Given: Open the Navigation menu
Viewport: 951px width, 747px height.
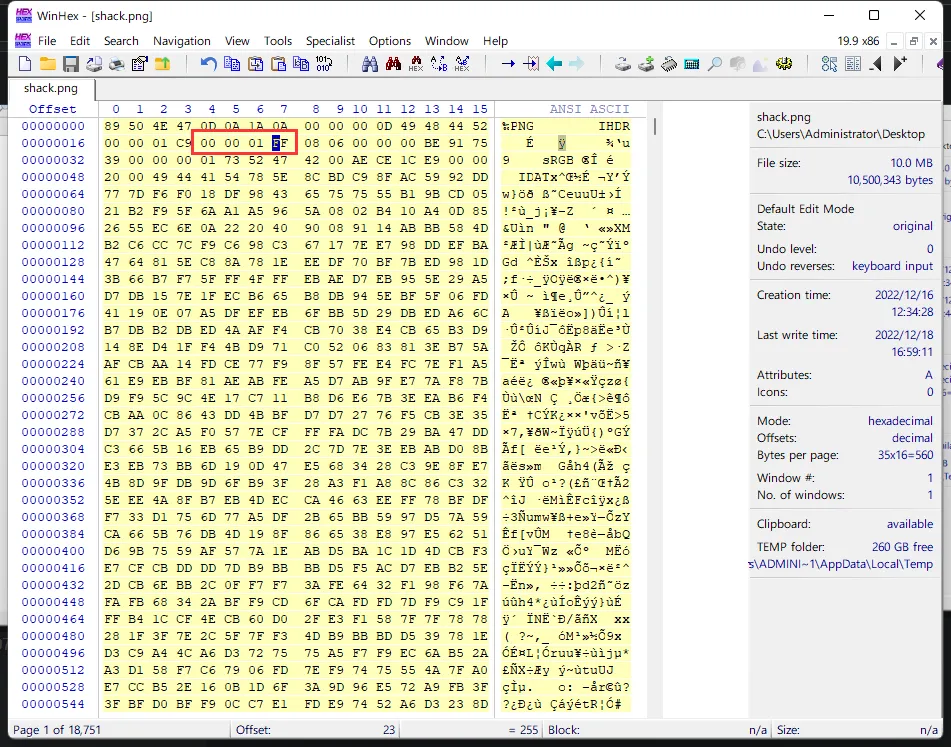Looking at the screenshot, I should tap(181, 41).
